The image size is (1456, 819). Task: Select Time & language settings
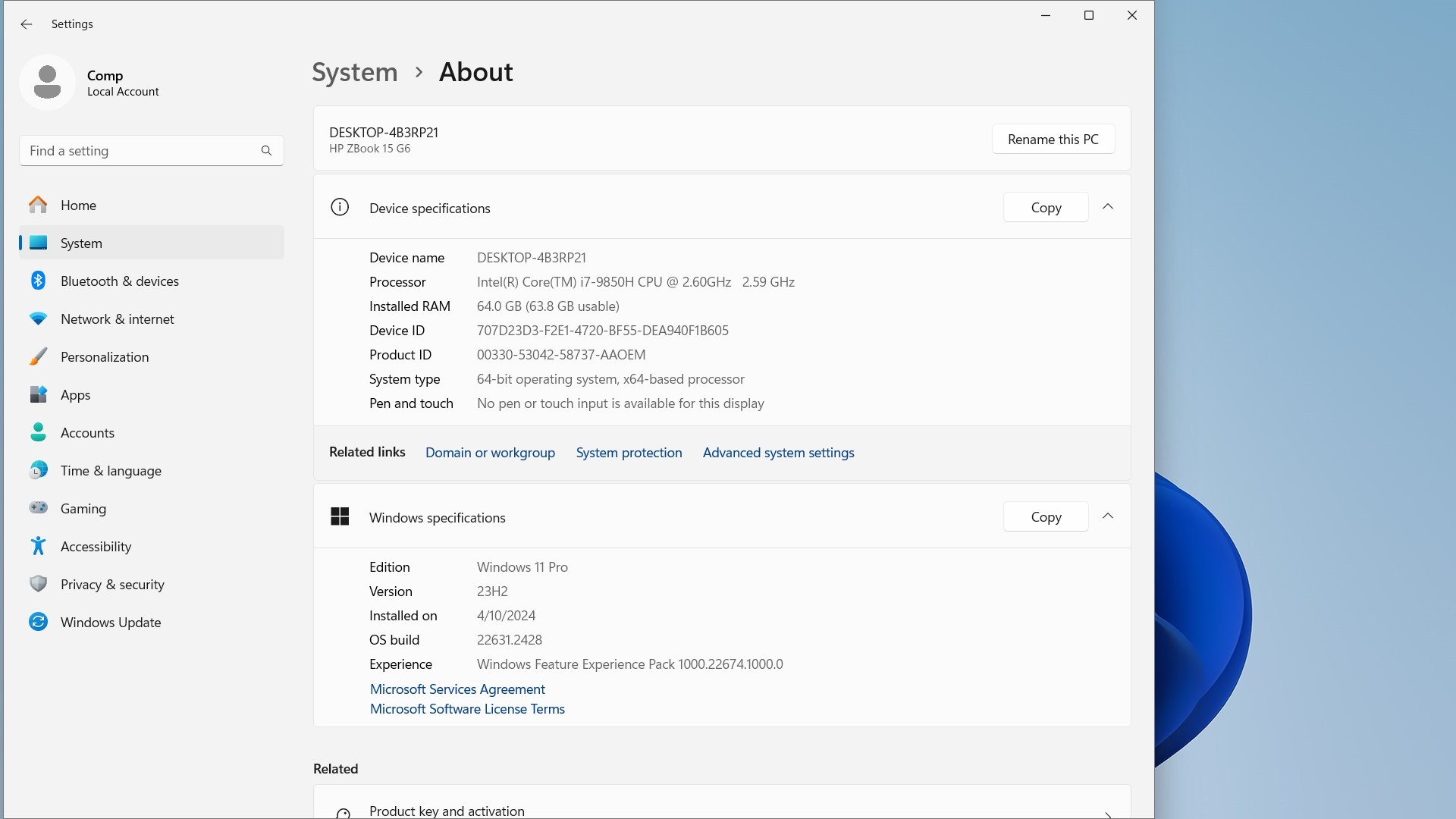[152, 470]
